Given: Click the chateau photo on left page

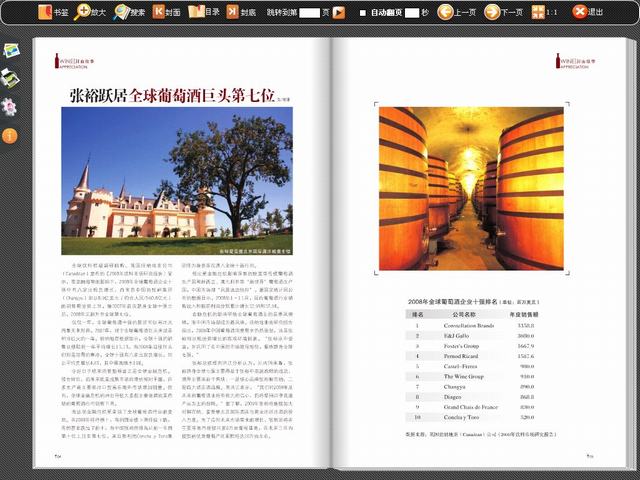Looking at the screenshot, I should pyautogui.click(x=177, y=181).
